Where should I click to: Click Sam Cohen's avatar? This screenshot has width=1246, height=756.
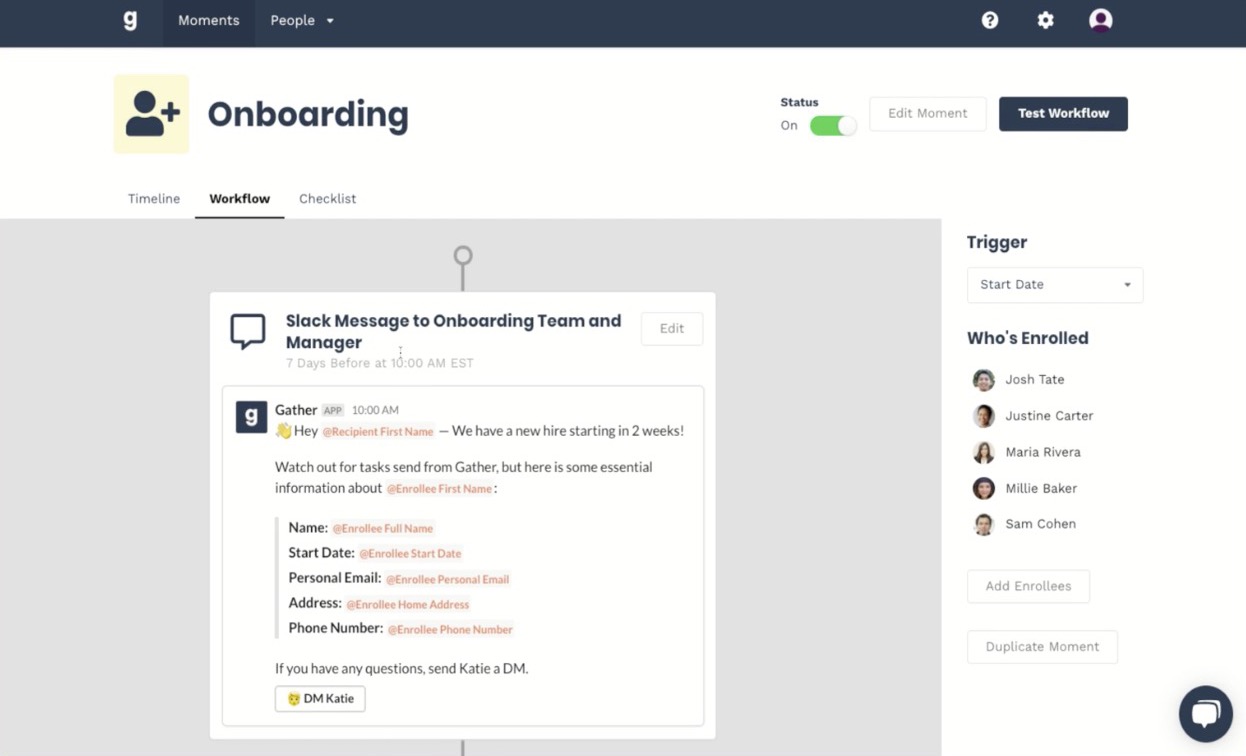[x=984, y=524]
